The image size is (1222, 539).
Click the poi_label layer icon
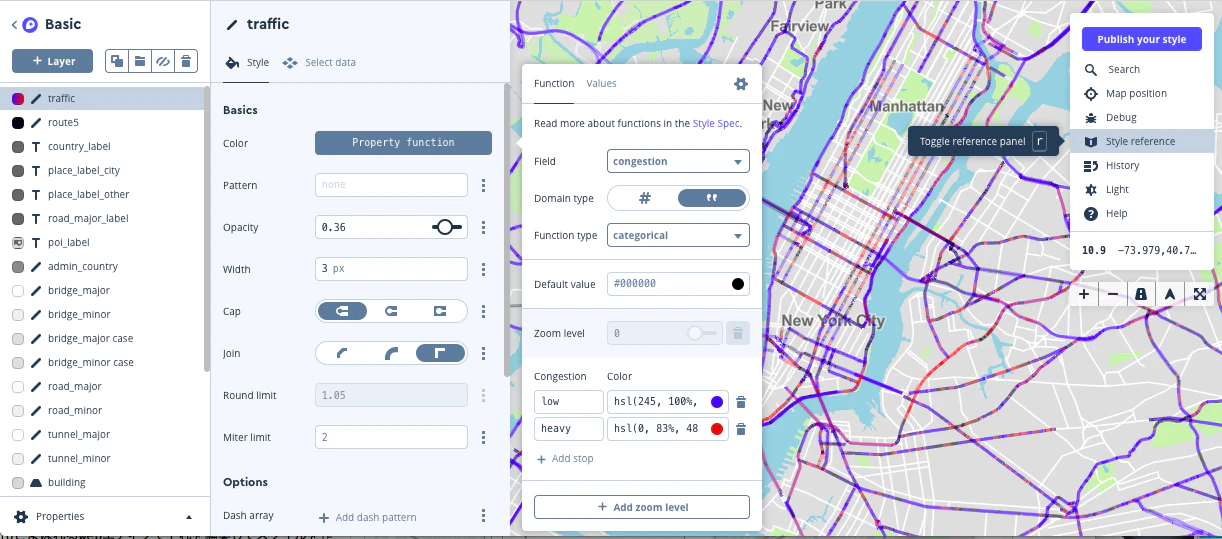18,243
